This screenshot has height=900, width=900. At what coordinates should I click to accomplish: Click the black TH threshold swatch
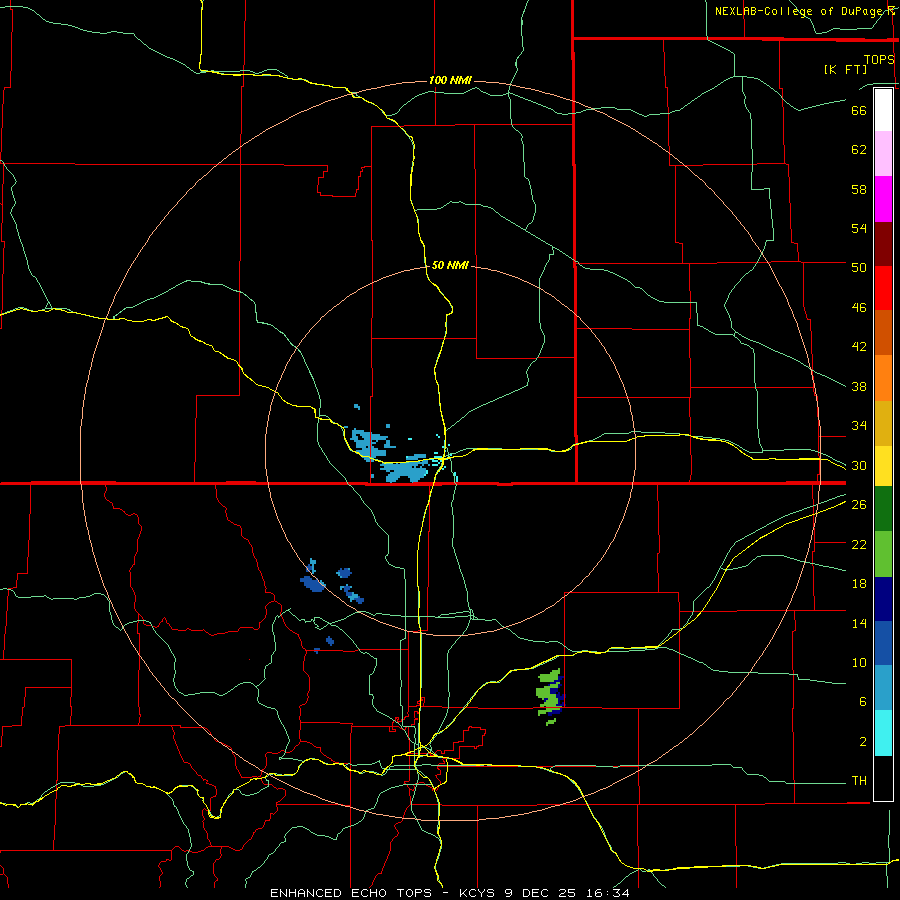[x=883, y=778]
